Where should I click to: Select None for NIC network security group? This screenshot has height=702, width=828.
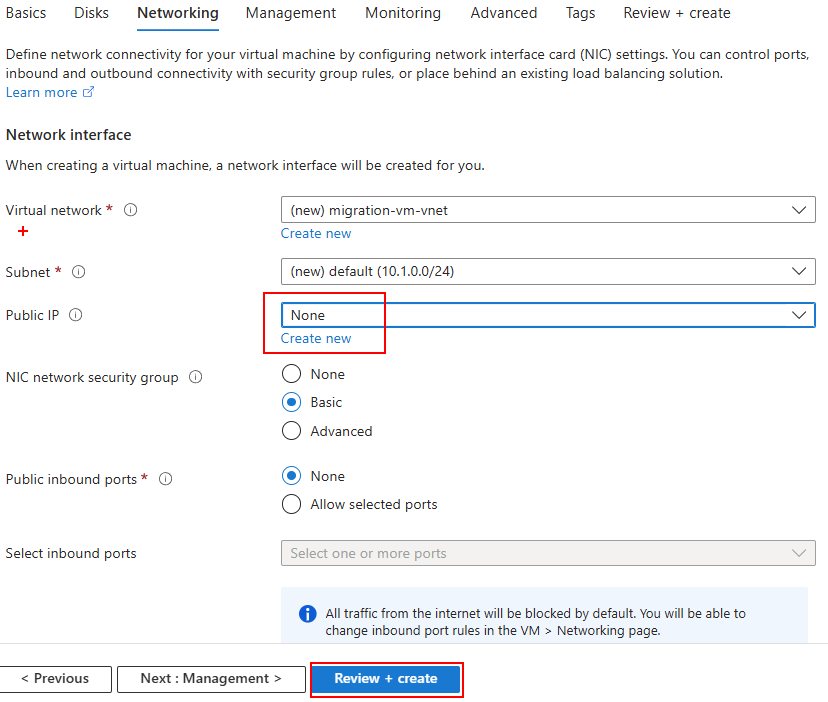[x=291, y=374]
